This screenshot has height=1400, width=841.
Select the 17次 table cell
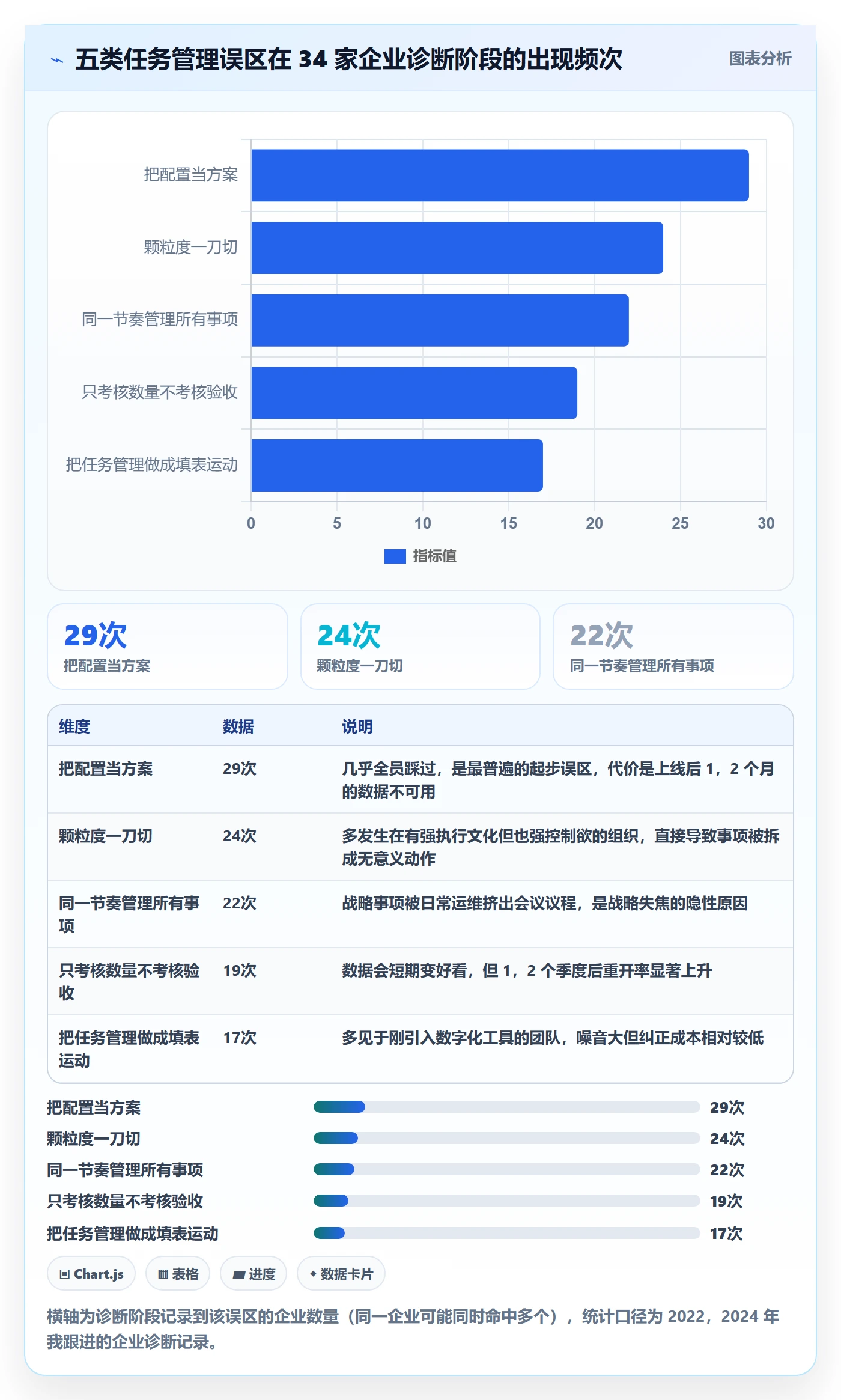coord(240,1038)
